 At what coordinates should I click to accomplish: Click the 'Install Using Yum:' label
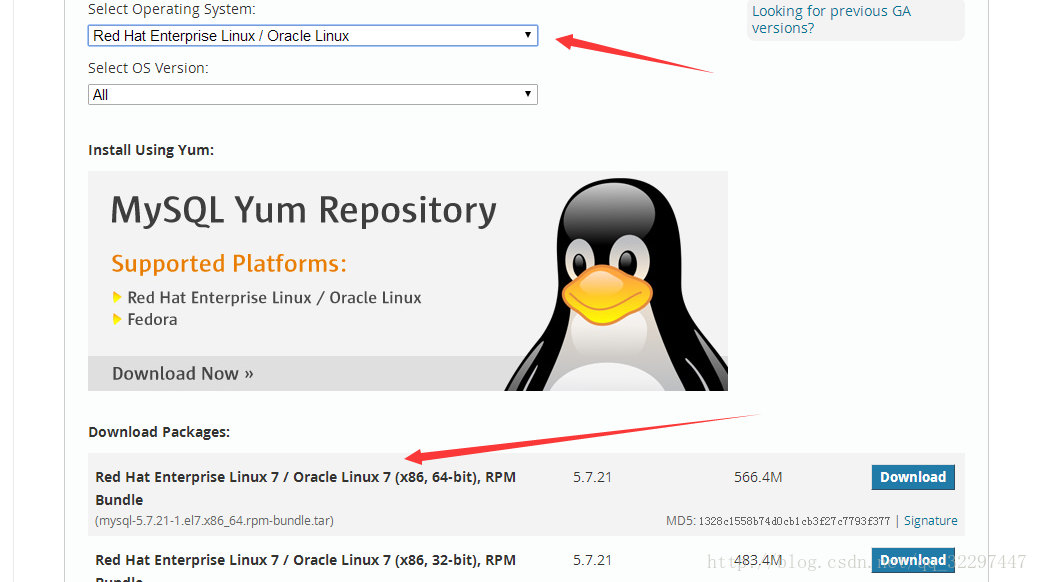tap(151, 150)
